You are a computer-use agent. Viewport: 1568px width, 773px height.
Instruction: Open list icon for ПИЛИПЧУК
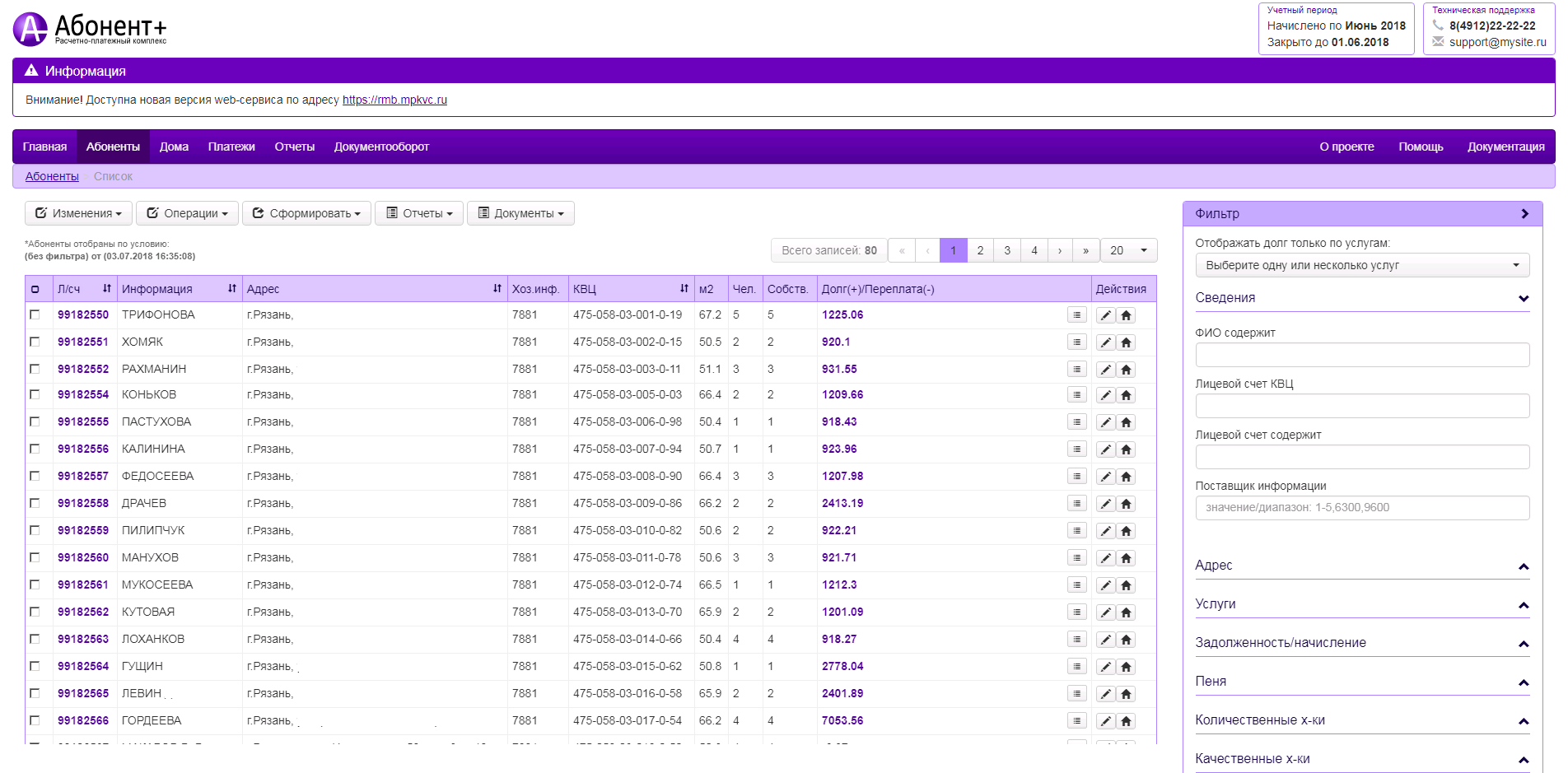[1076, 530]
